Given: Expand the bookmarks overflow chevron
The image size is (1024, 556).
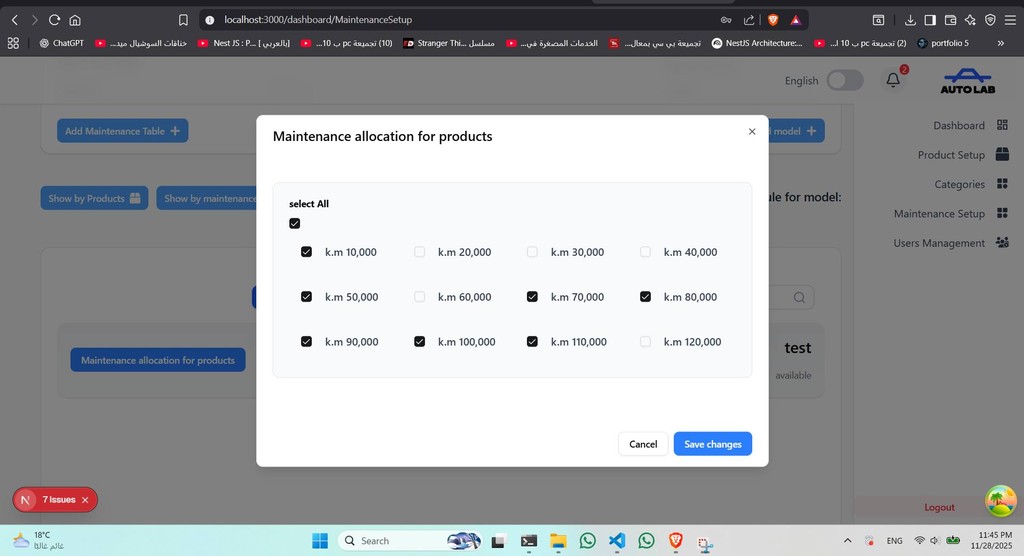Looking at the screenshot, I should pos(1001,43).
